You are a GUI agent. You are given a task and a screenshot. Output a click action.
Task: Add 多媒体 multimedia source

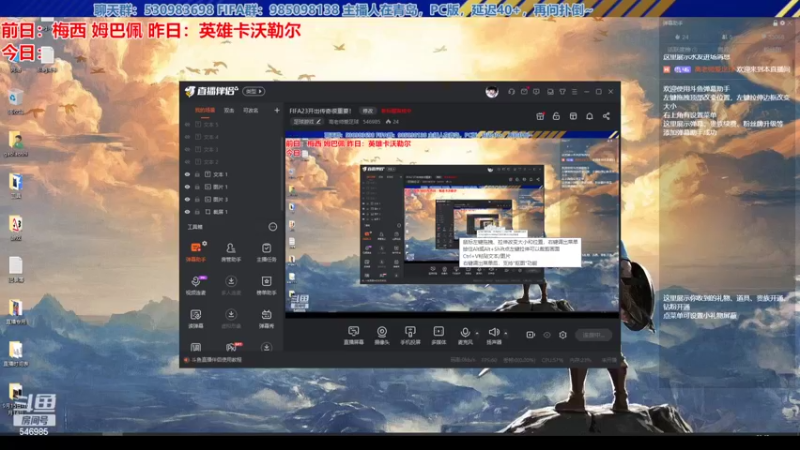[438, 335]
